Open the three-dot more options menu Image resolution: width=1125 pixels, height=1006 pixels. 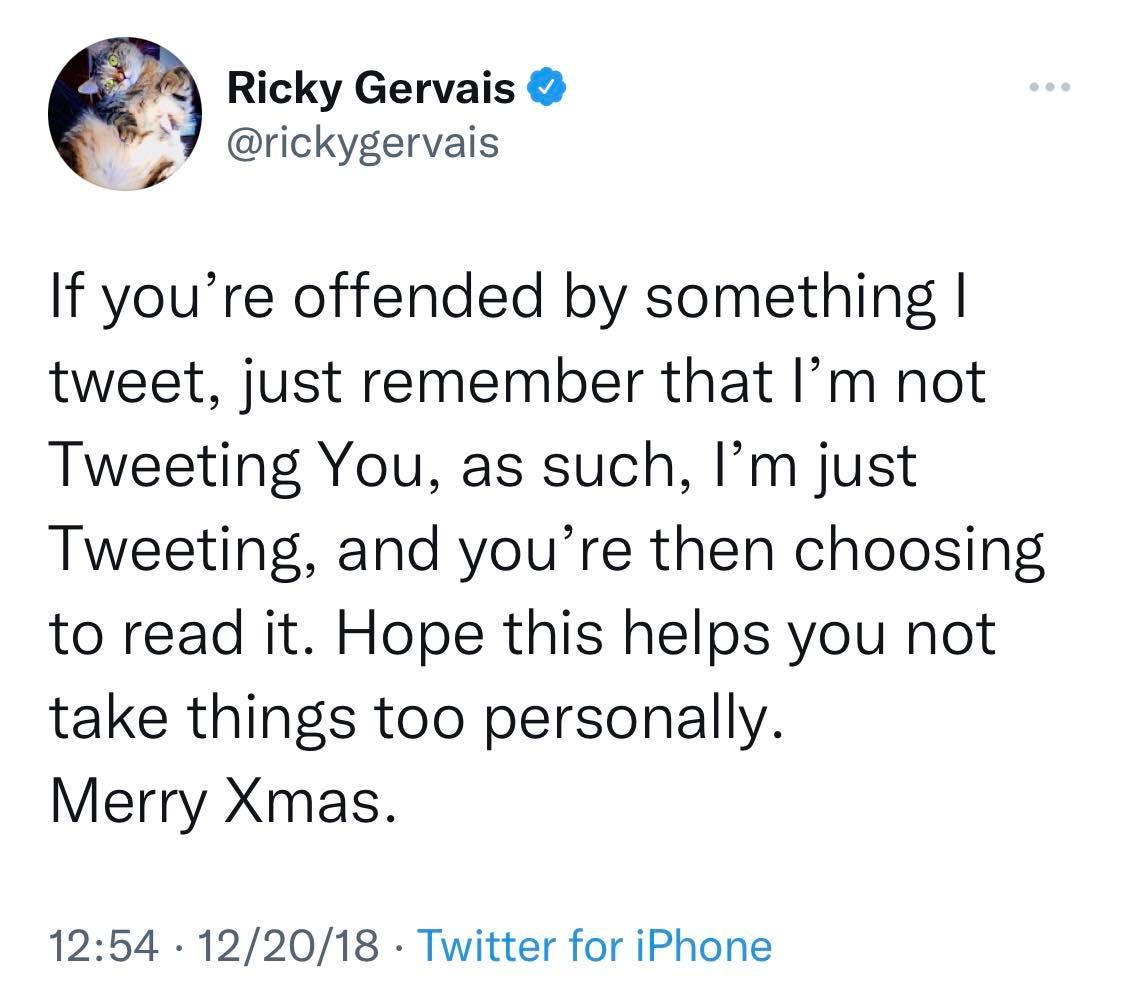1049,87
